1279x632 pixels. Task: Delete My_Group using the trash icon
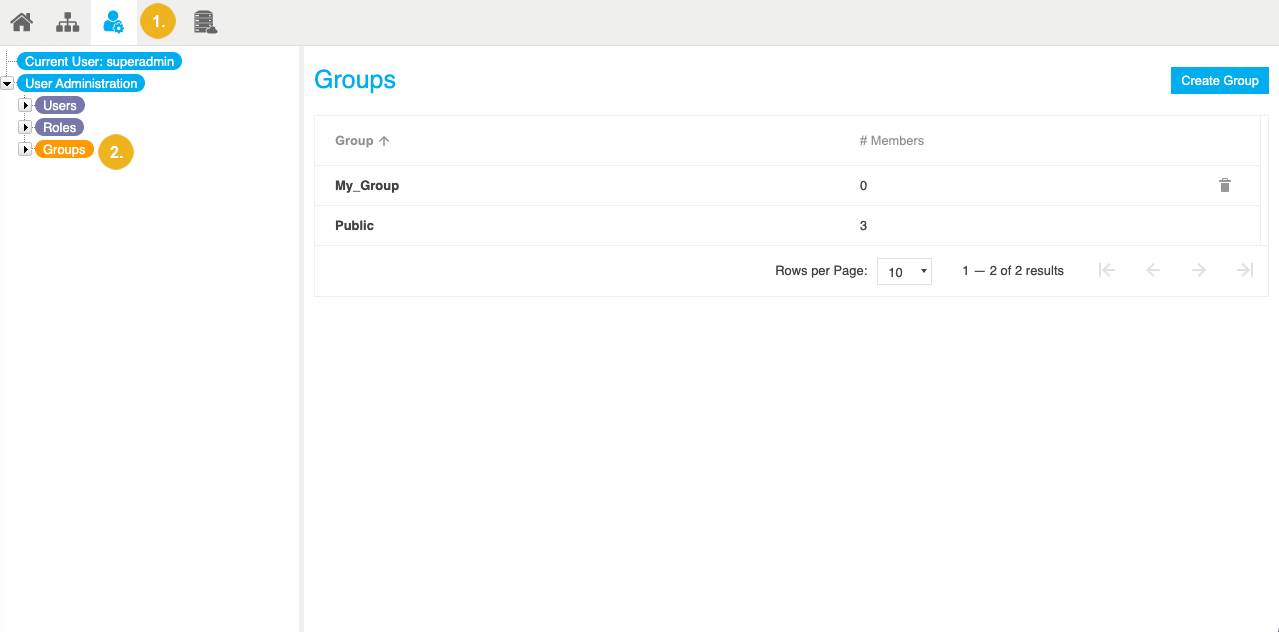(x=1225, y=185)
